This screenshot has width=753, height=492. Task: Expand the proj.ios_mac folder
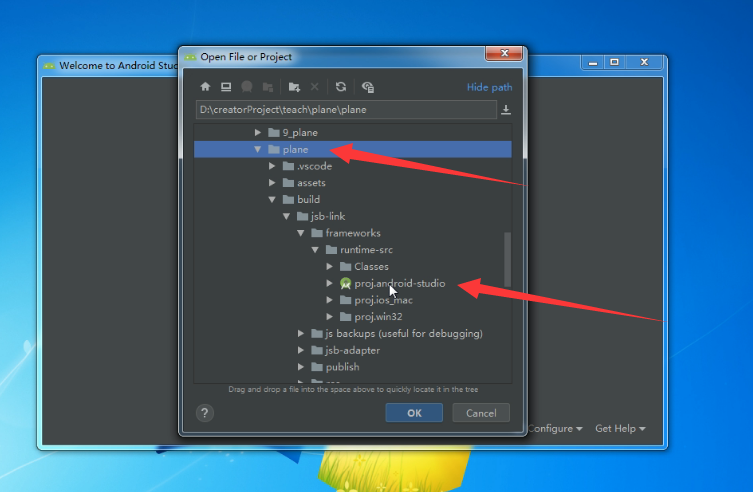(x=329, y=300)
